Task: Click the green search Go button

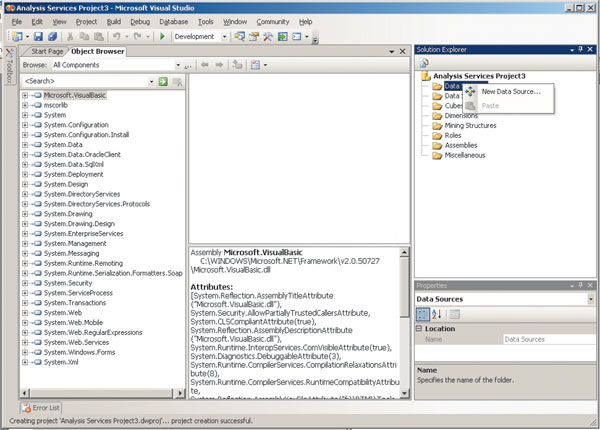Action: [x=163, y=81]
